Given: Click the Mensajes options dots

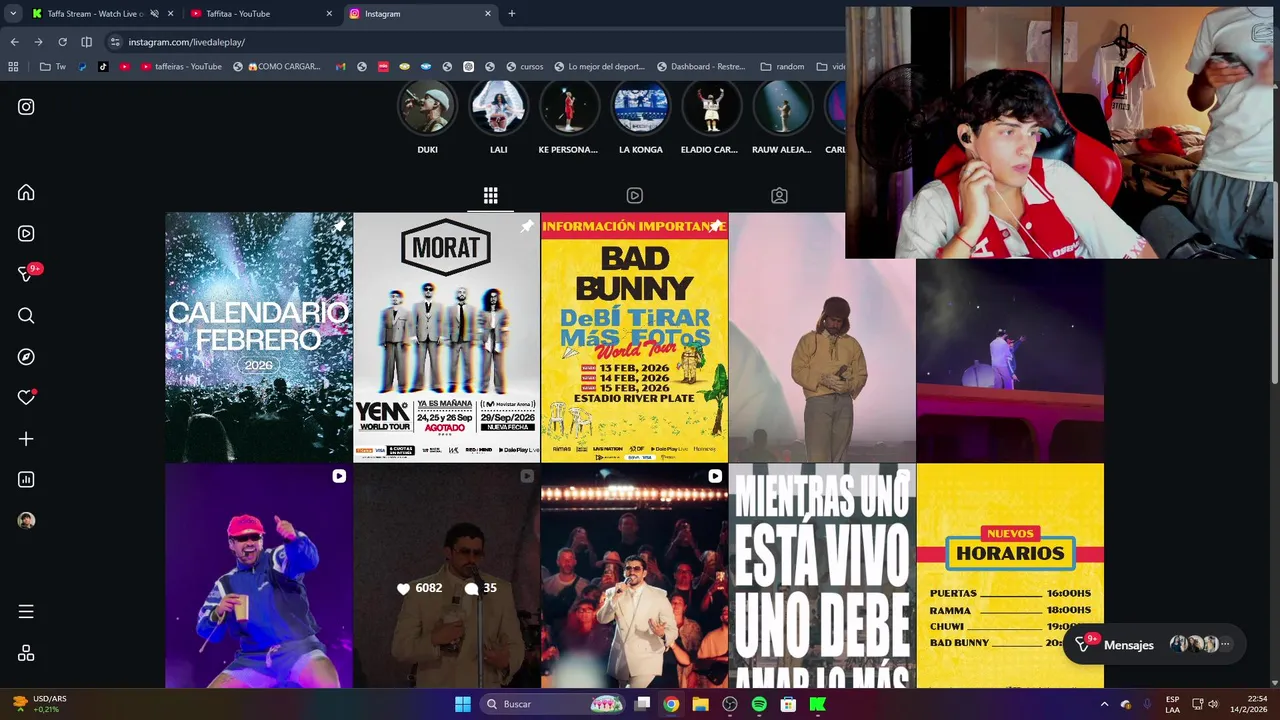Looking at the screenshot, I should [1225, 645].
